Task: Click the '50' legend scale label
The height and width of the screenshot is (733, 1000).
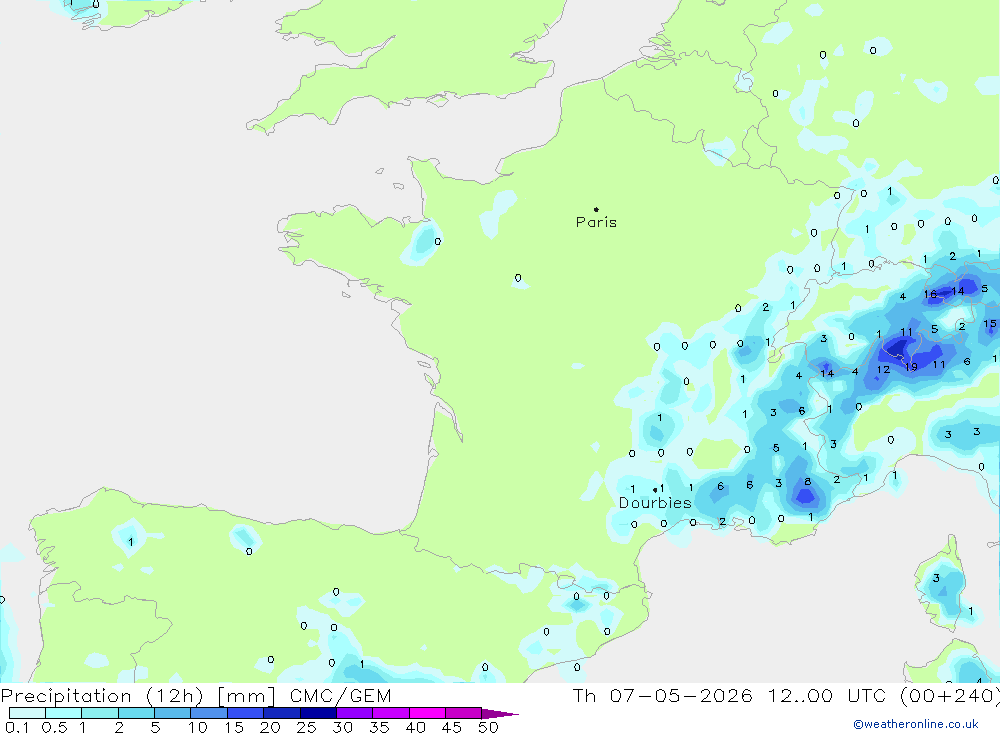Action: (488, 727)
